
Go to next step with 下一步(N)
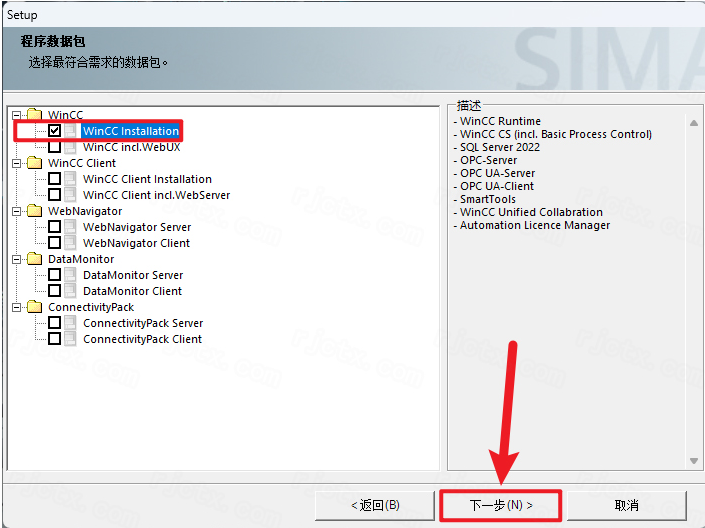(x=500, y=505)
